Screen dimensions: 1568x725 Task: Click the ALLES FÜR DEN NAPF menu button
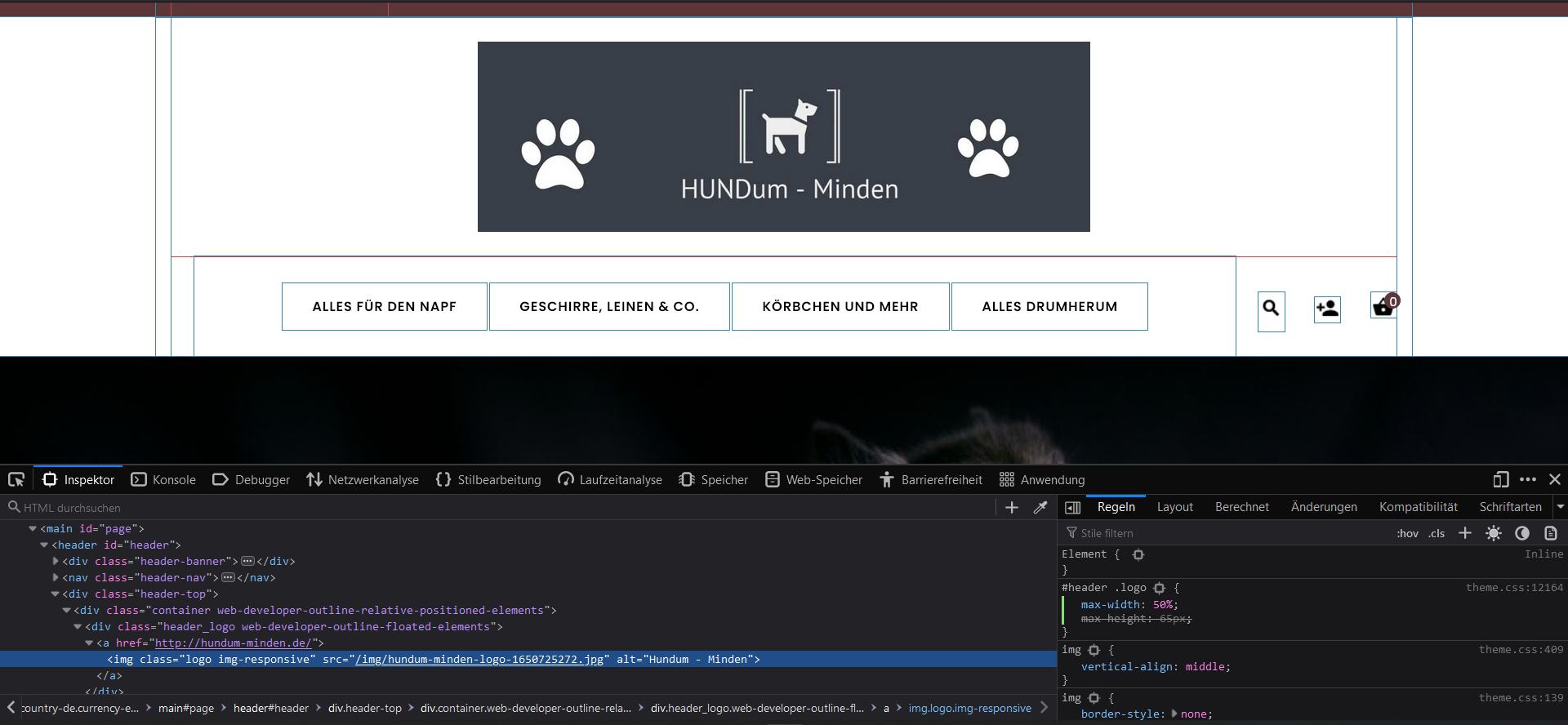pyautogui.click(x=385, y=307)
